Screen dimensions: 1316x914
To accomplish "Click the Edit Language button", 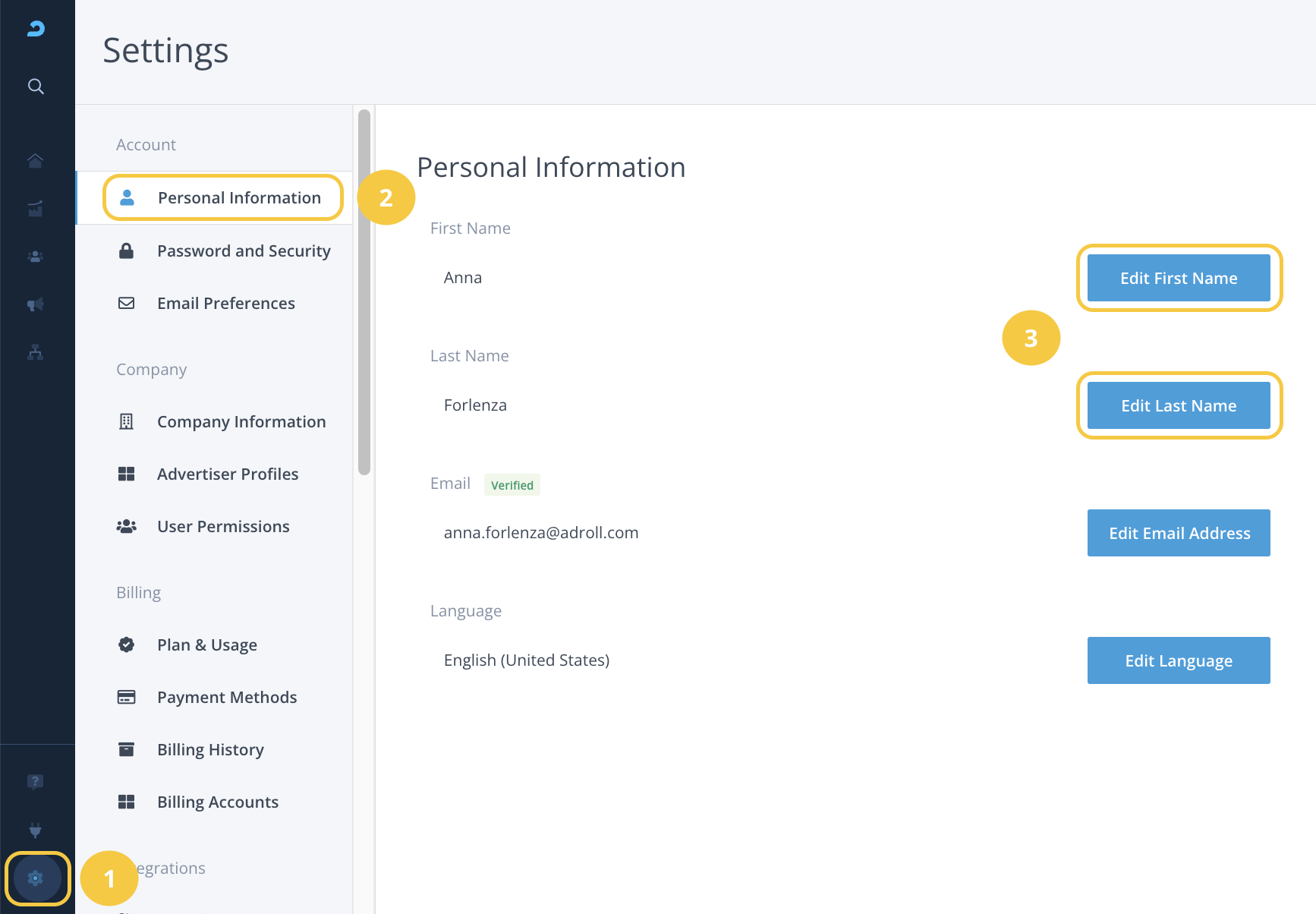I will pos(1178,661).
